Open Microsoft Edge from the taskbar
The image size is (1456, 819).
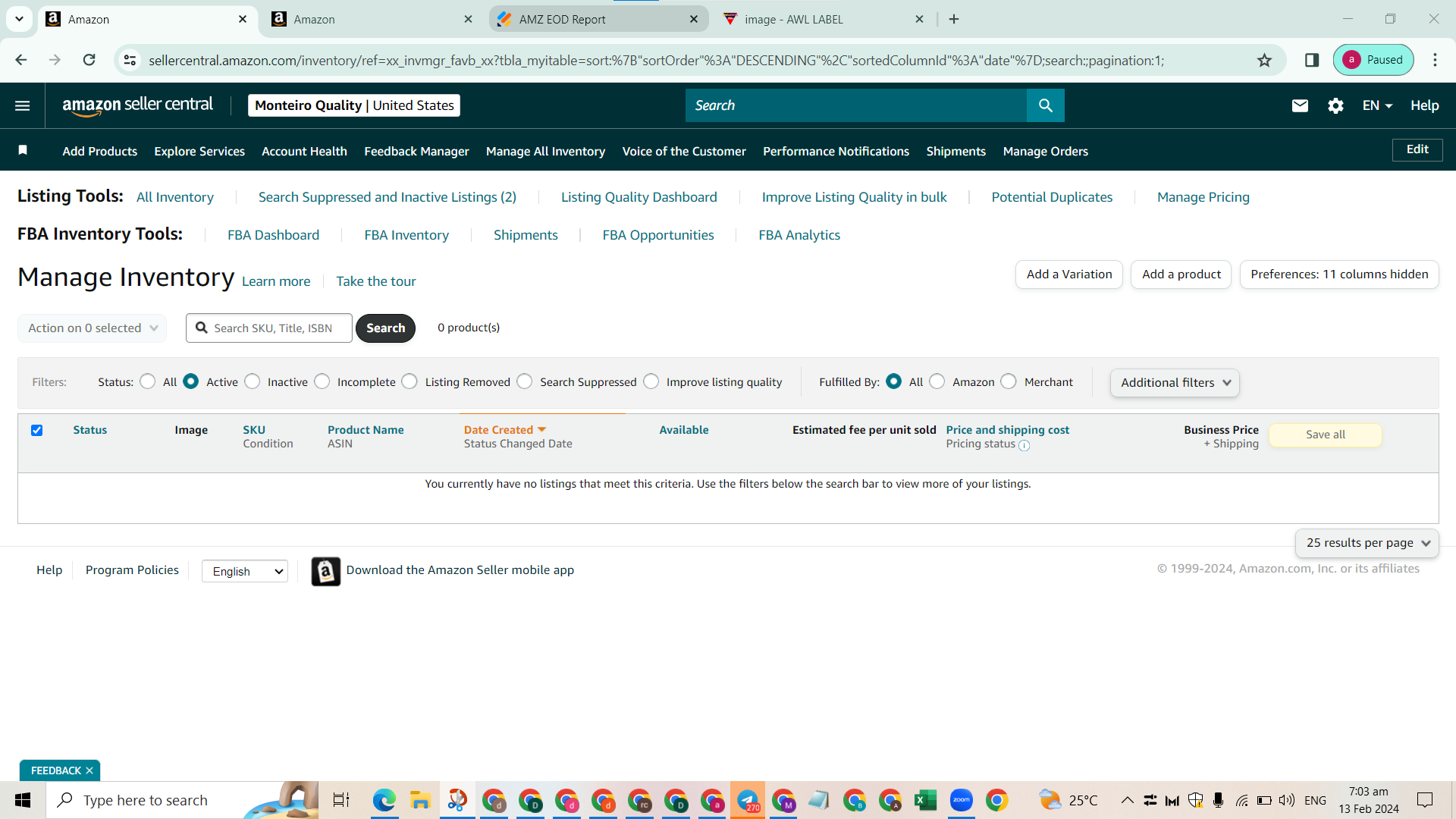pyautogui.click(x=384, y=800)
